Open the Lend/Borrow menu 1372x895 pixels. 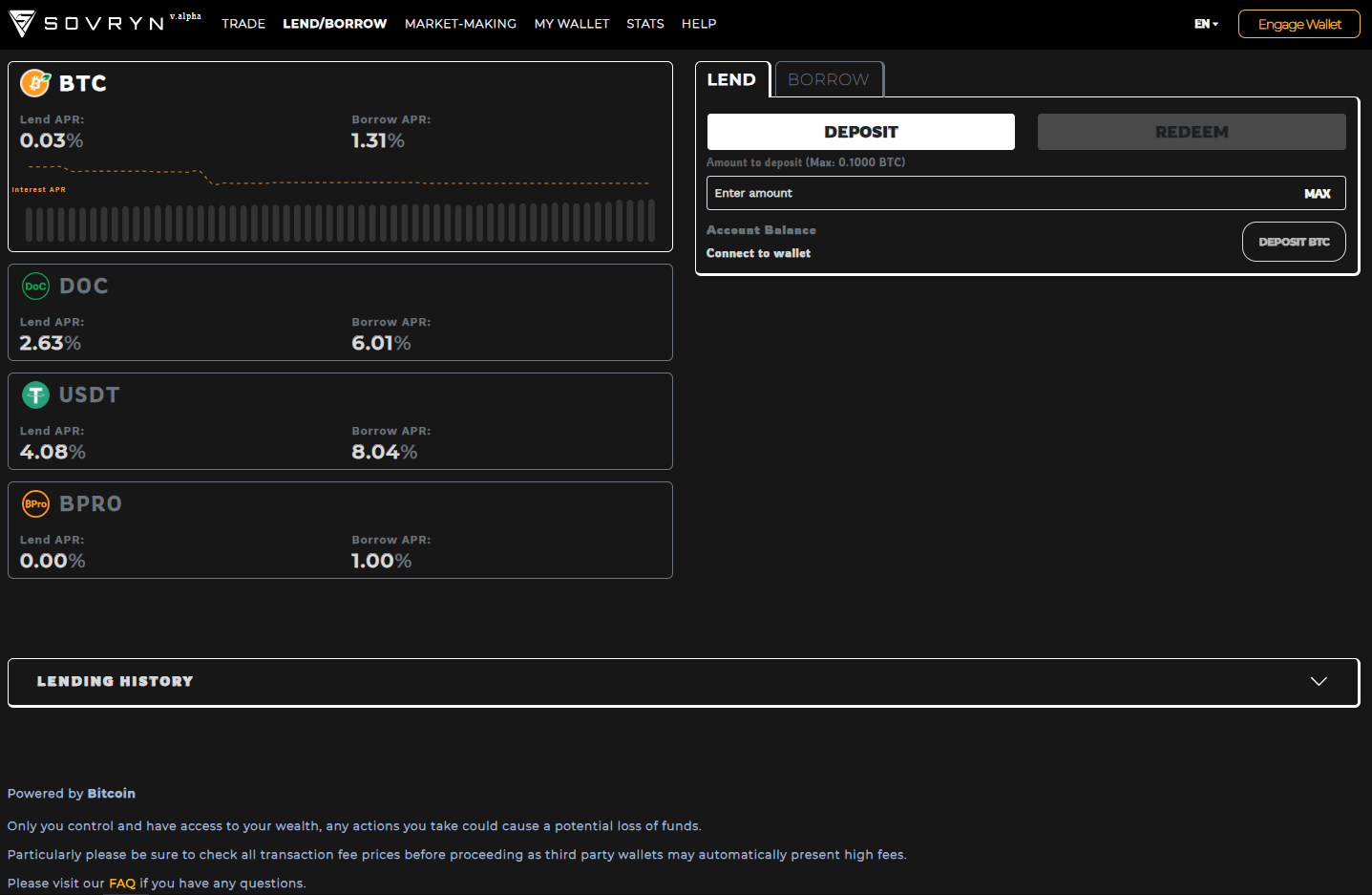pyautogui.click(x=335, y=24)
